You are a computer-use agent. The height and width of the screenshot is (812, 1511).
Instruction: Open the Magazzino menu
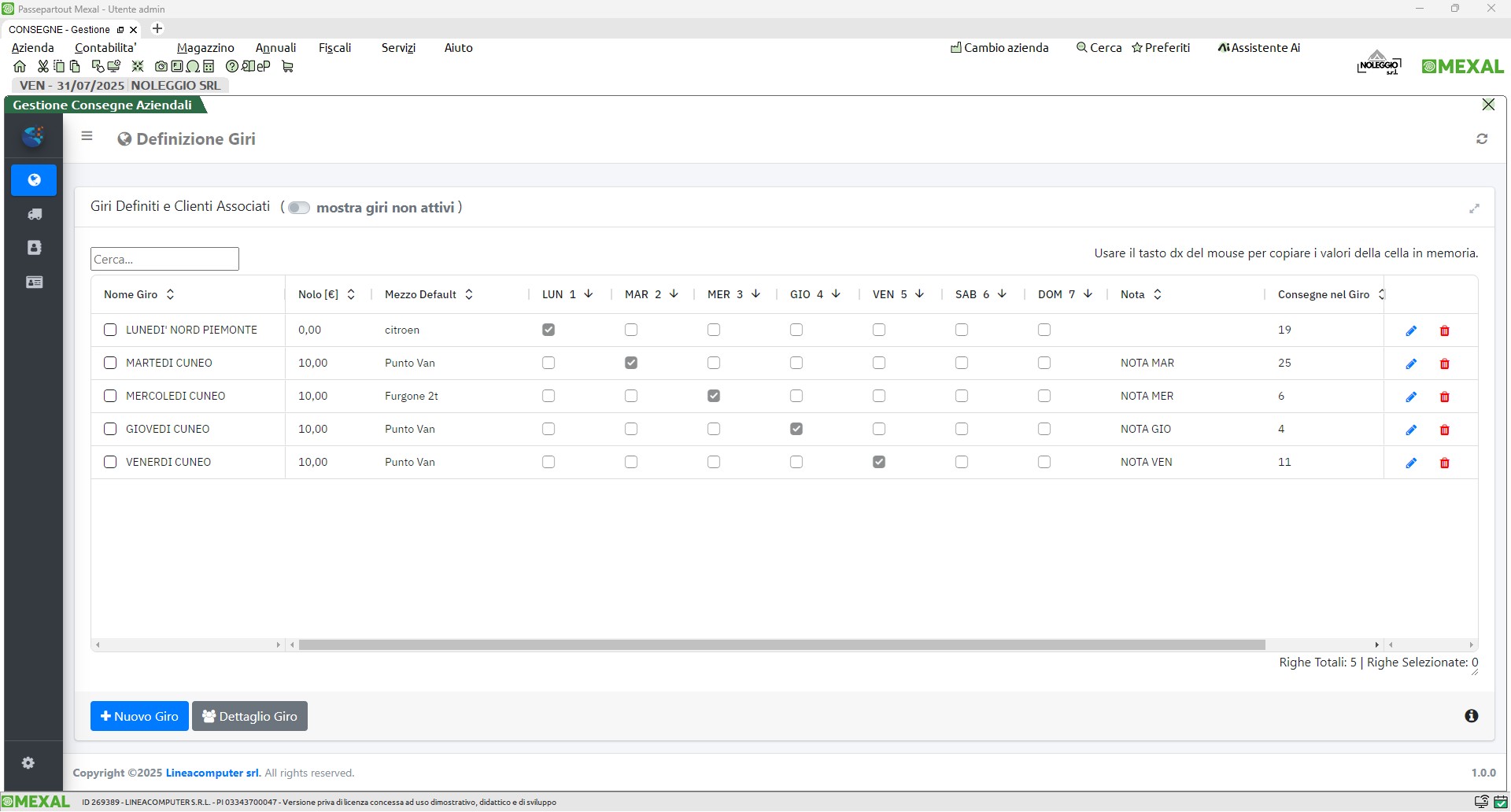pyautogui.click(x=205, y=48)
